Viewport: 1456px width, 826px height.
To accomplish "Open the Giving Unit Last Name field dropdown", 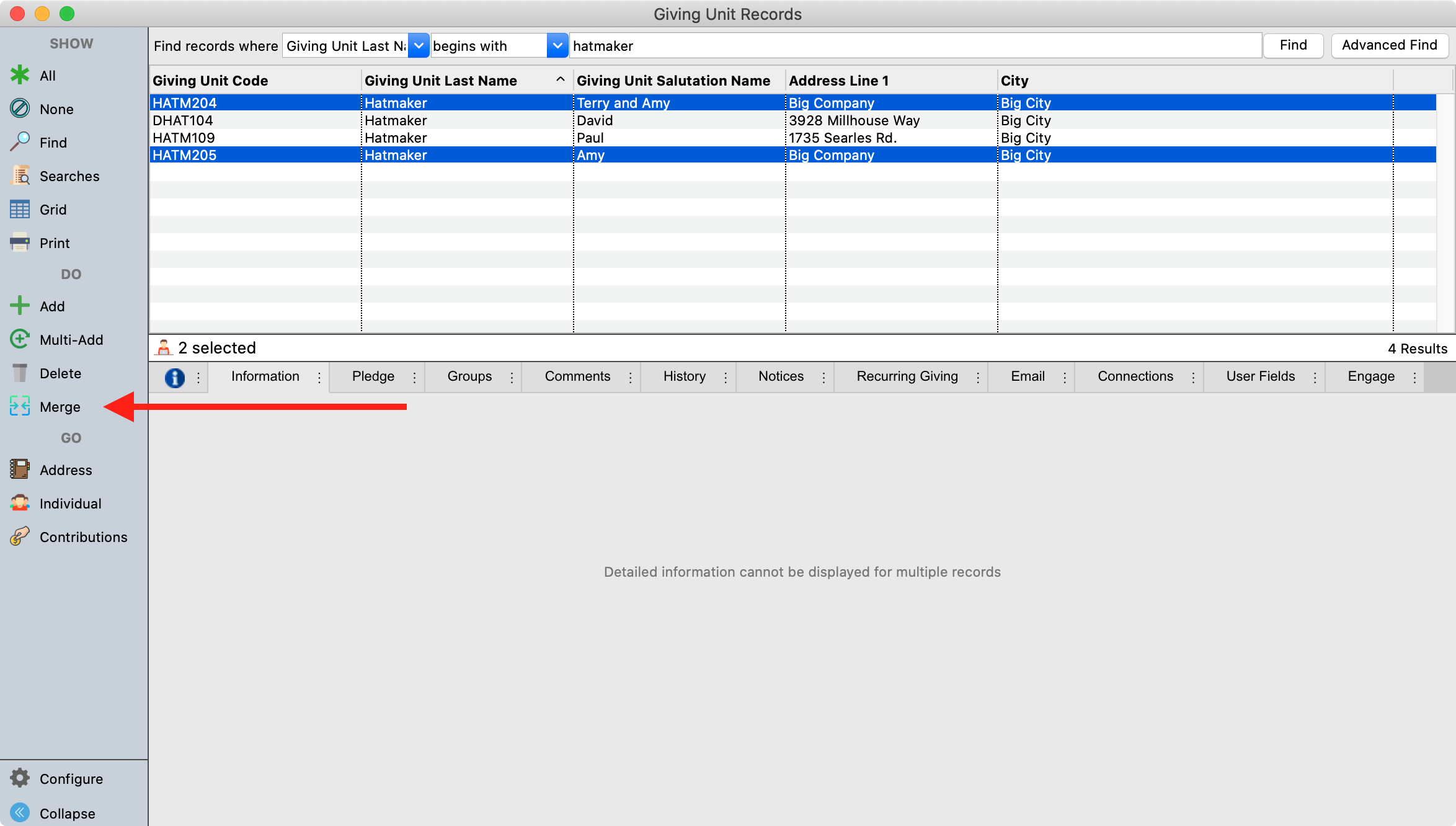I will coord(419,45).
